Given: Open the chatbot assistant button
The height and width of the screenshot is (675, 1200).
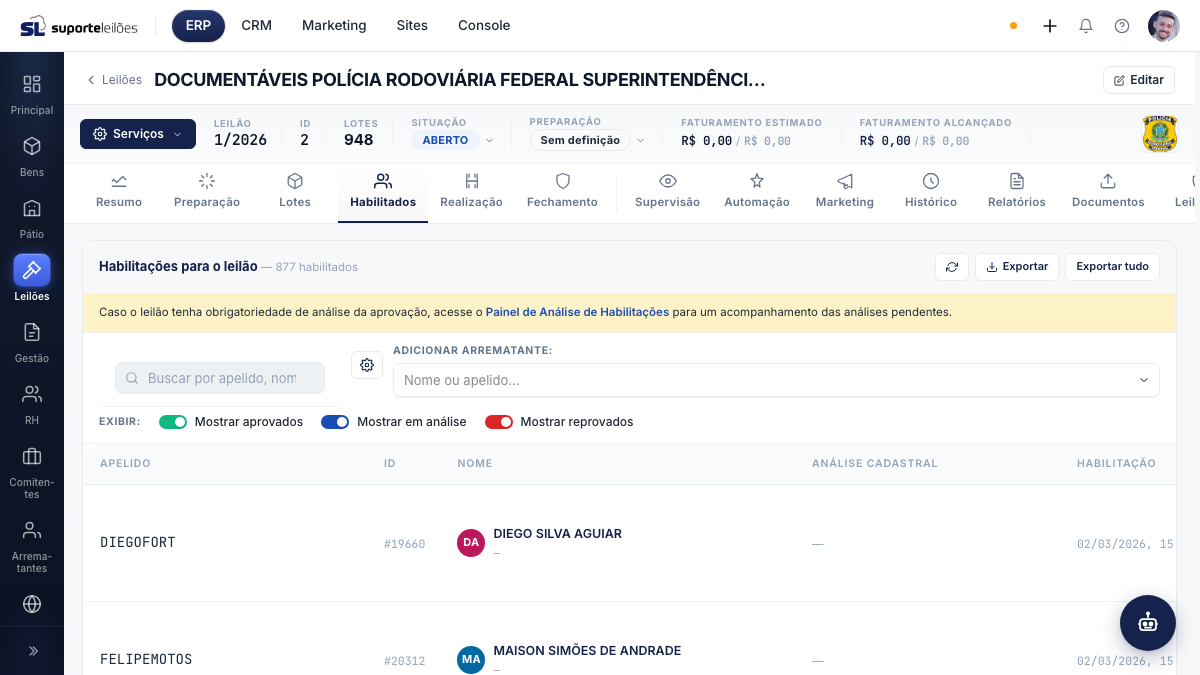Looking at the screenshot, I should (x=1148, y=623).
